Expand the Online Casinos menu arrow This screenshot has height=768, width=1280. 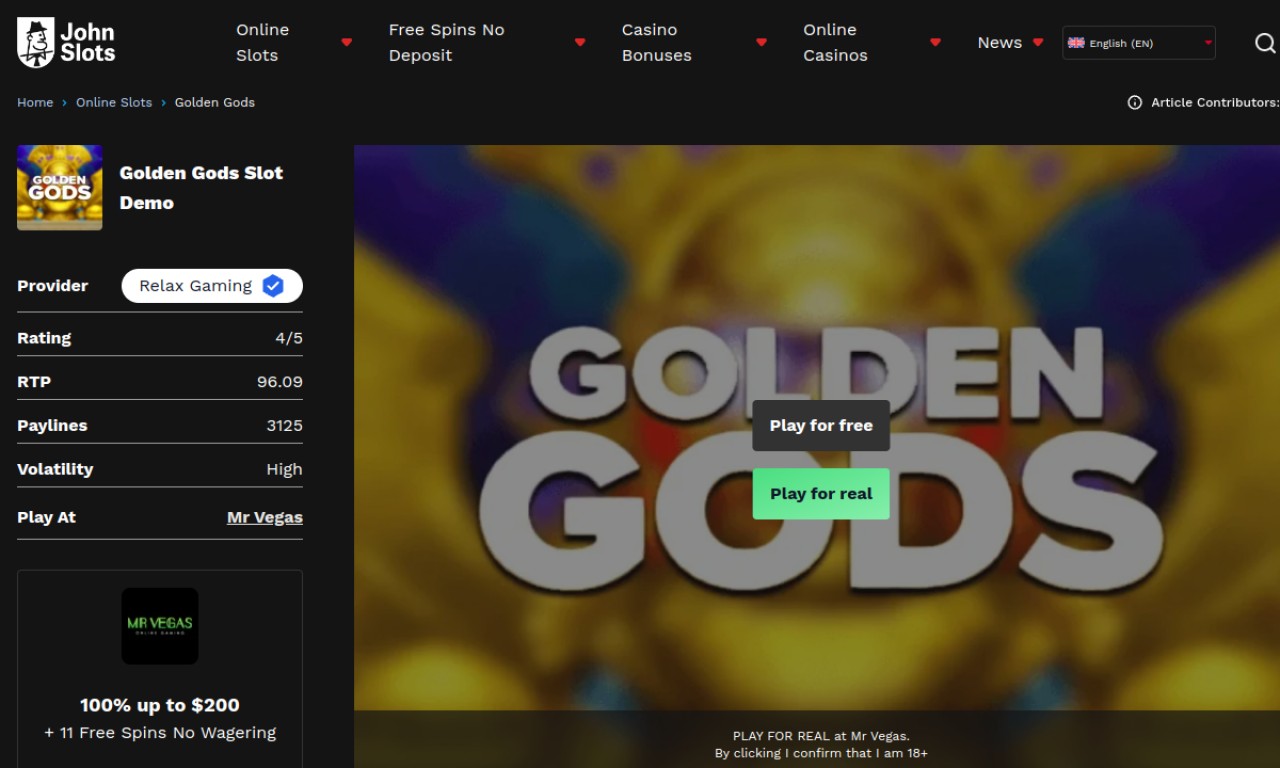pos(935,43)
